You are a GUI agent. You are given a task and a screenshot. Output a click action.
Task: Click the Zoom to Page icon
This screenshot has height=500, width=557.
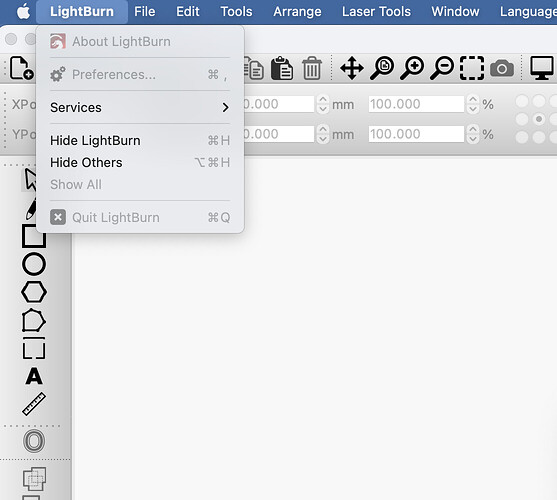(382, 68)
